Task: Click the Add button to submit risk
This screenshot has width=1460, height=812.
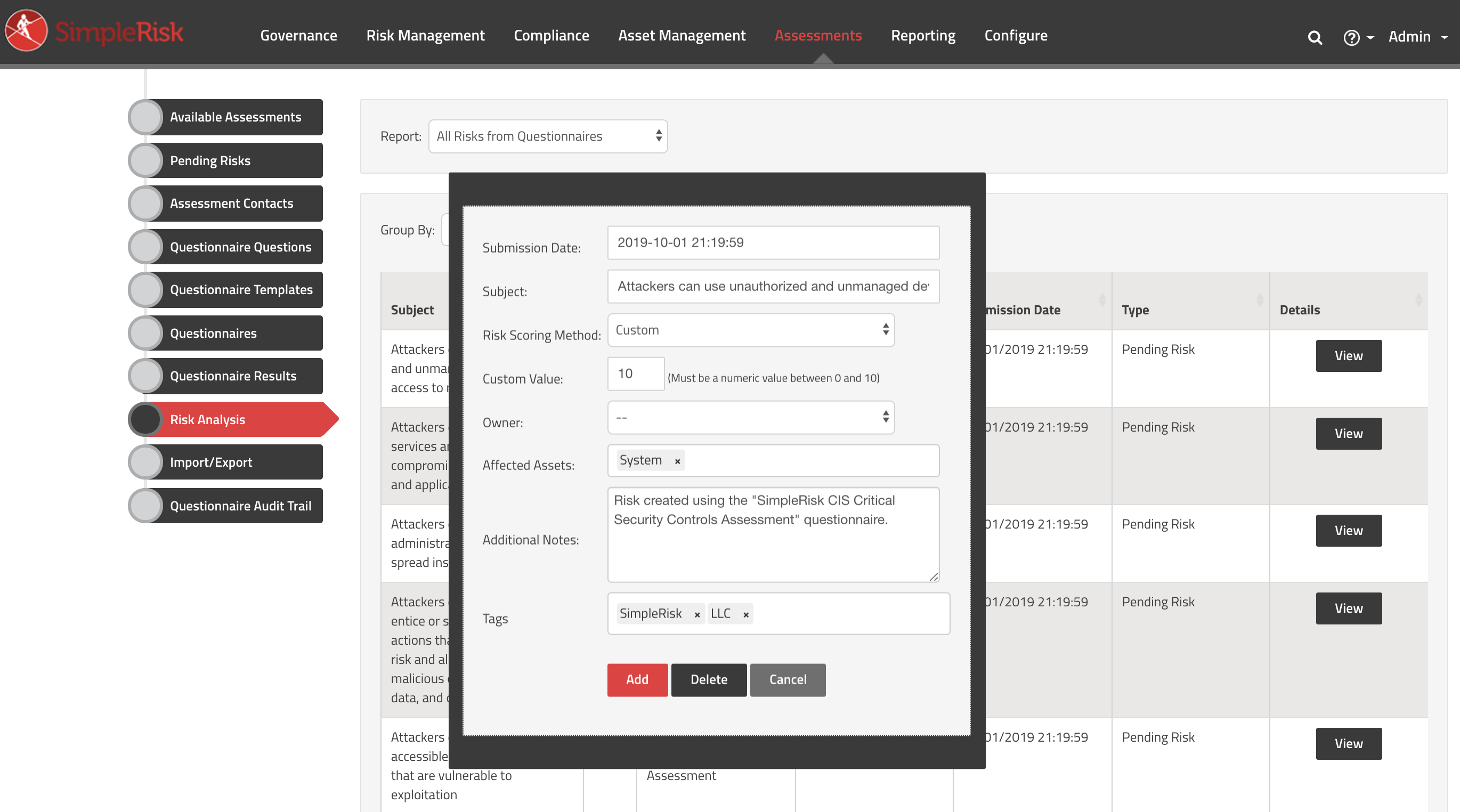Action: point(637,679)
